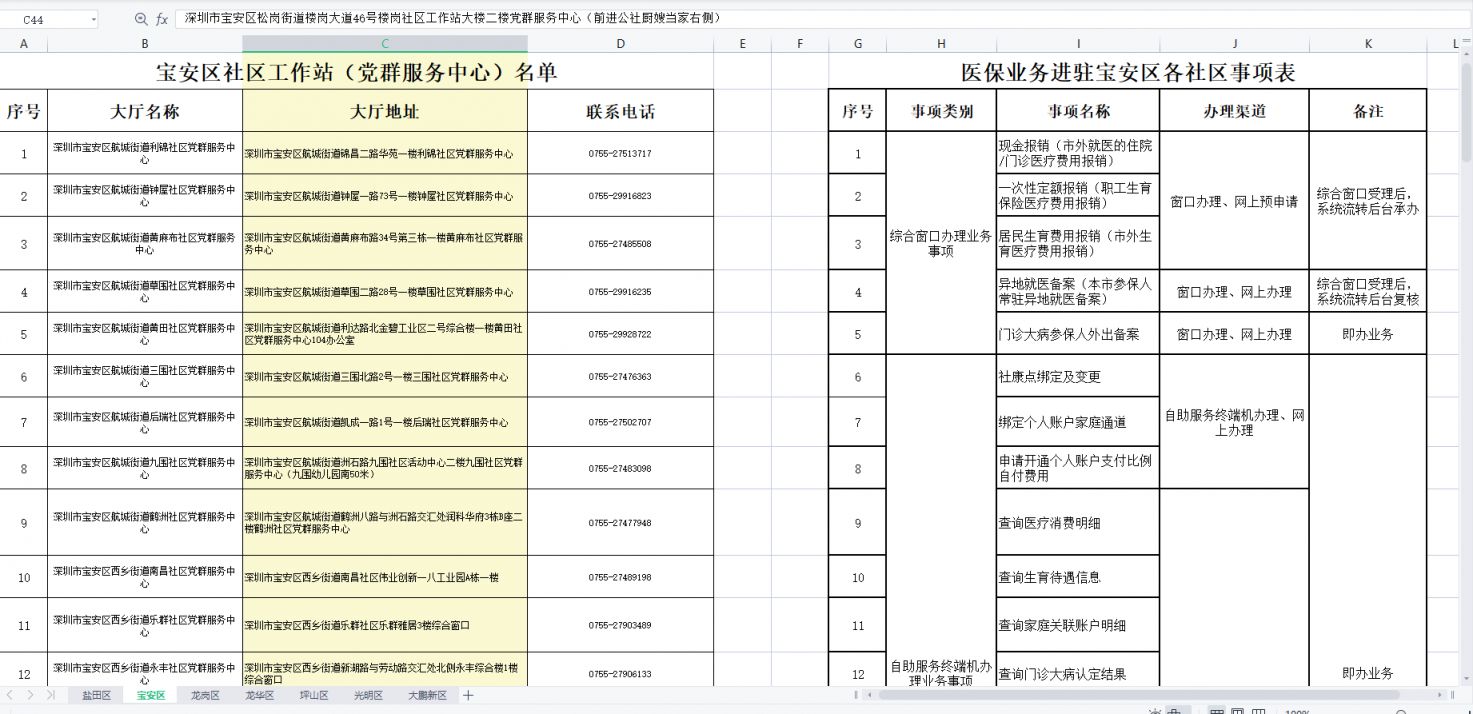The width and height of the screenshot is (1473, 714).
Task: Click phone number 0755-29928722
Action: pos(621,334)
